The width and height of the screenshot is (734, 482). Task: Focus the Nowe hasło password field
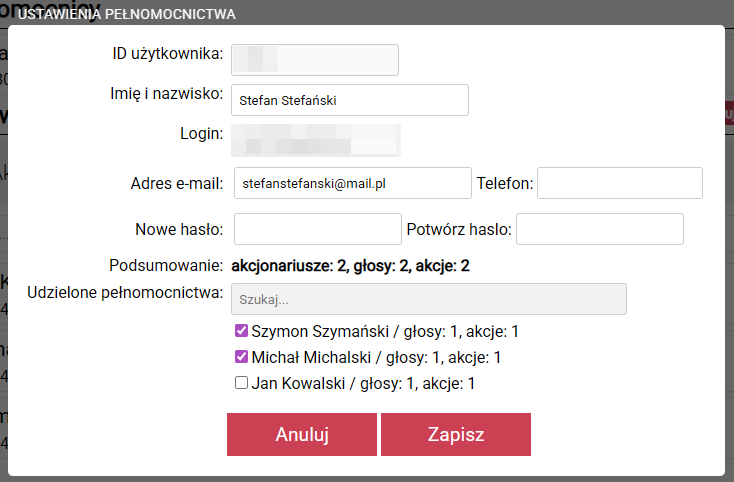[317, 229]
